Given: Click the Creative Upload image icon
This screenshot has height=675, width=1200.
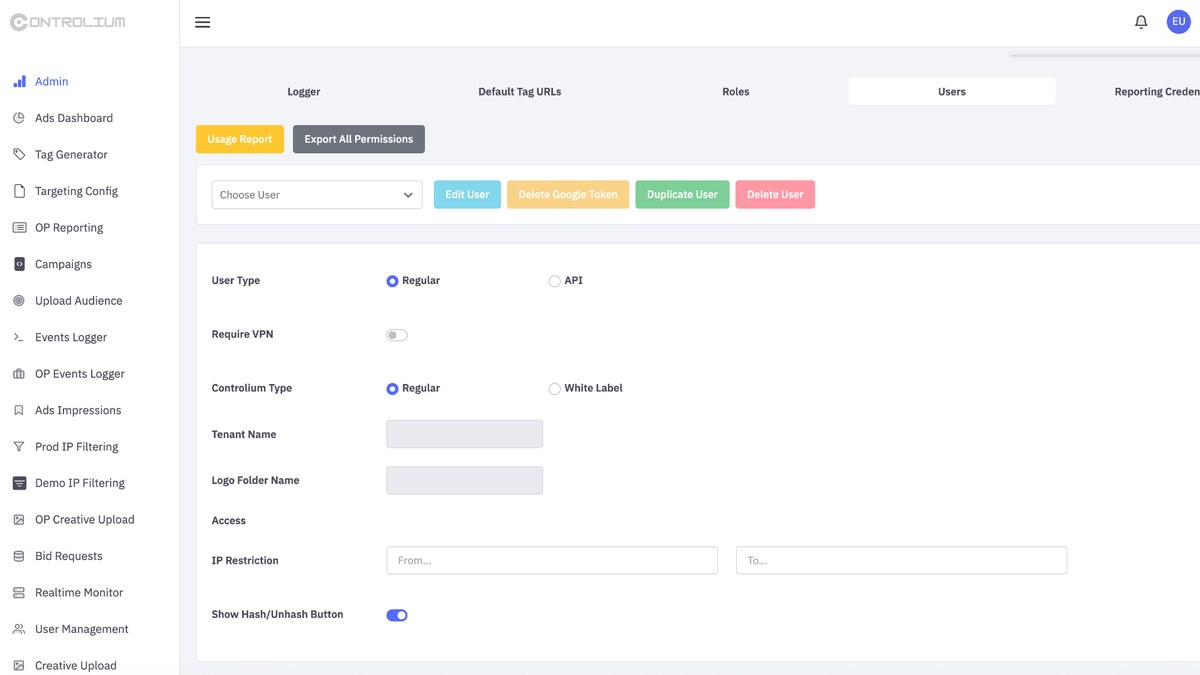Looking at the screenshot, I should (19, 665).
